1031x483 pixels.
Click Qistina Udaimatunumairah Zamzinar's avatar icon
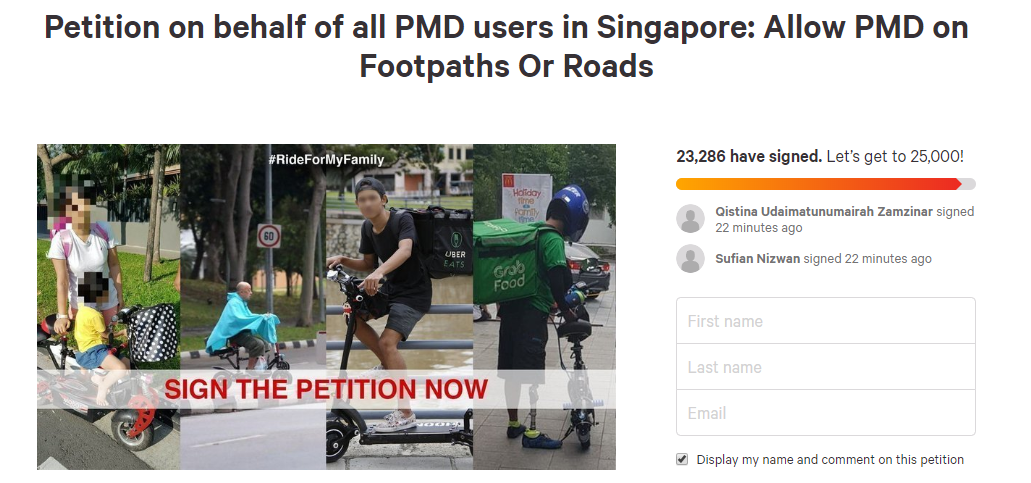(x=690, y=219)
